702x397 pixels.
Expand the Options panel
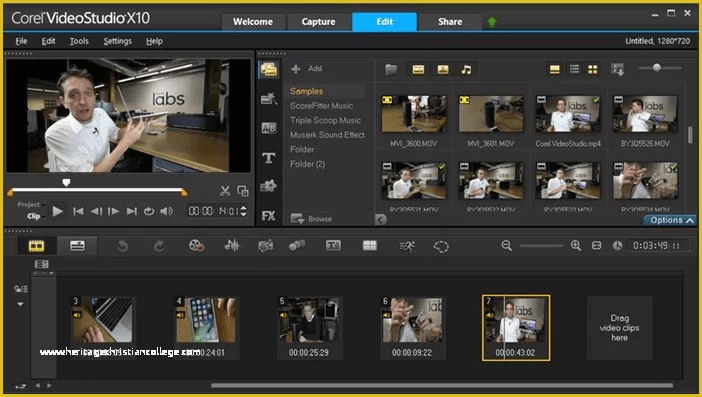[x=671, y=220]
